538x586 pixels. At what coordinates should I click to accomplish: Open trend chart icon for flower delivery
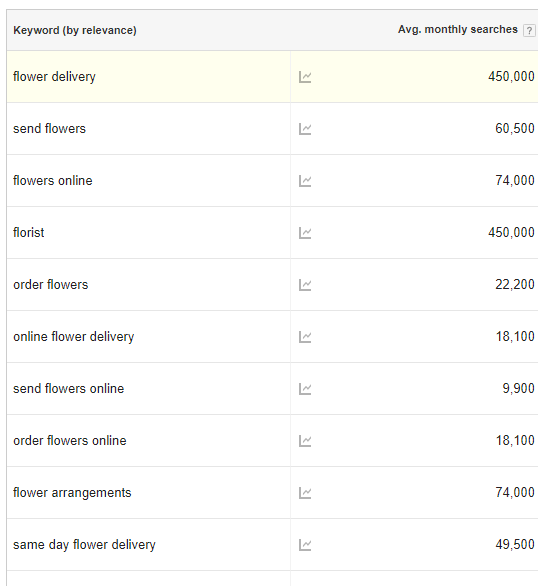coord(305,77)
